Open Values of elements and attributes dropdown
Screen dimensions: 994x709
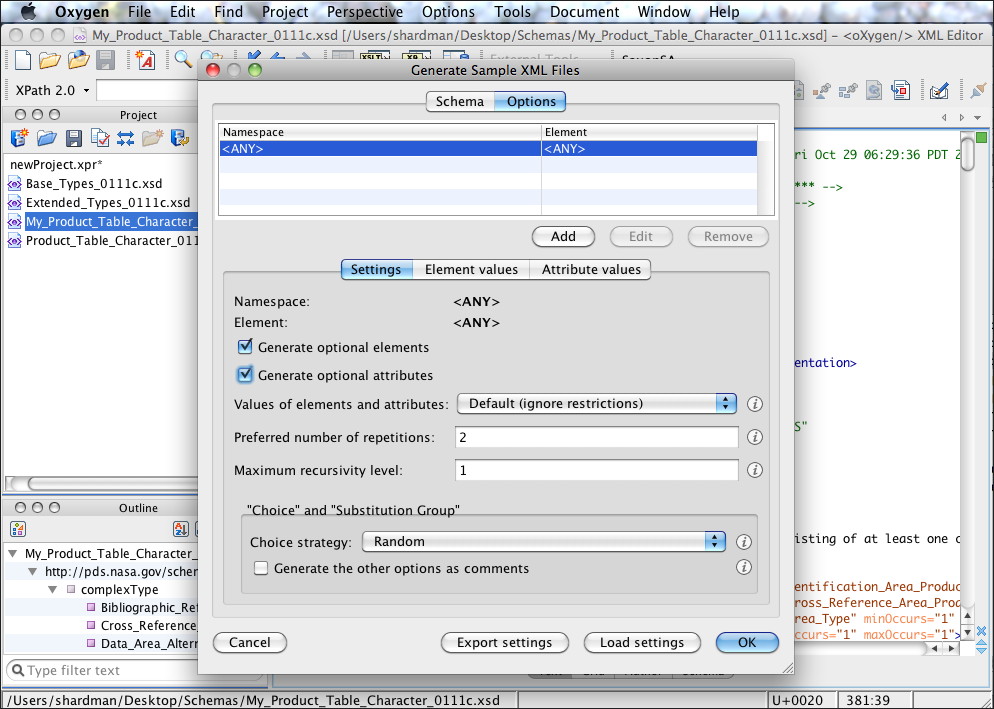(597, 404)
